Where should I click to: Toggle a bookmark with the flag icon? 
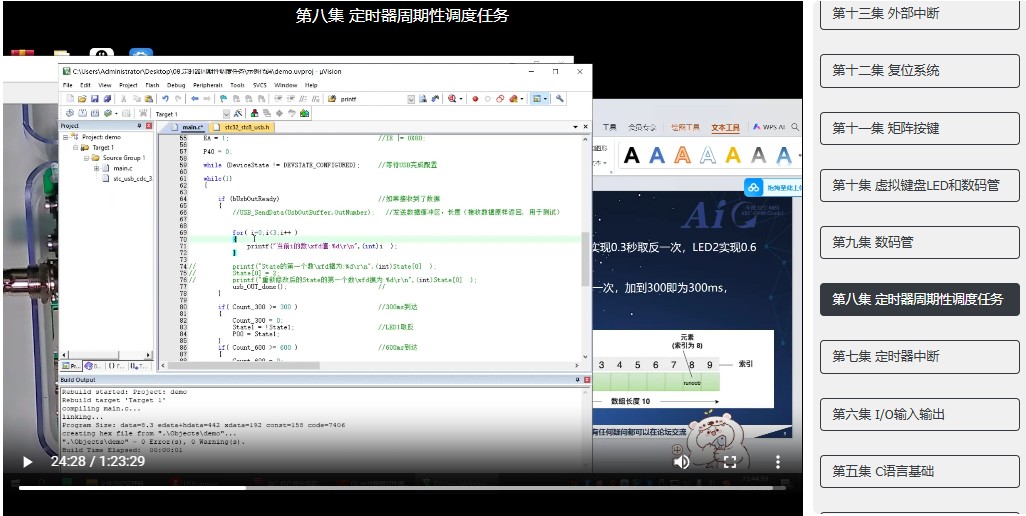coord(223,99)
